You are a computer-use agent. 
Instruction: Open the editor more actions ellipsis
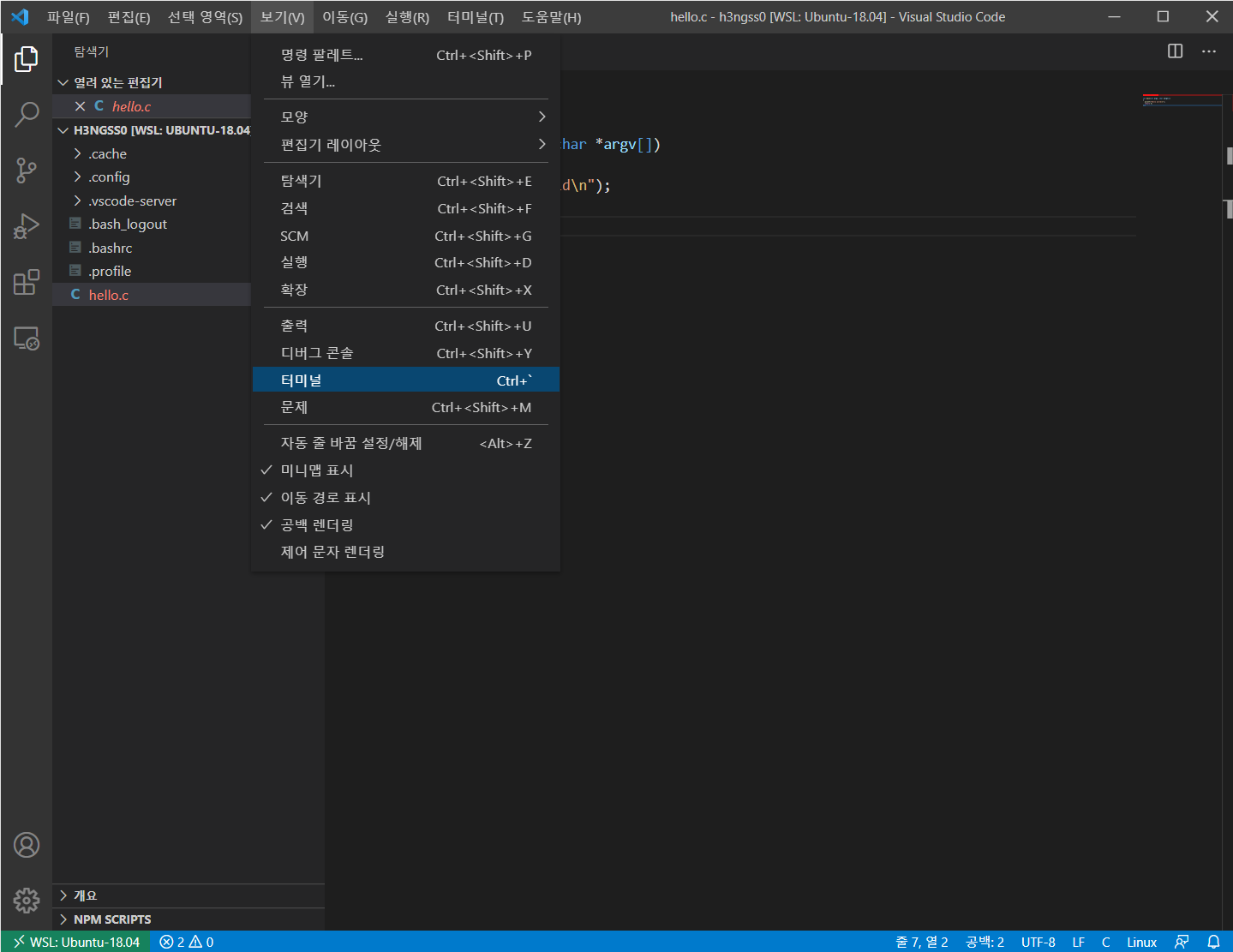[1209, 51]
